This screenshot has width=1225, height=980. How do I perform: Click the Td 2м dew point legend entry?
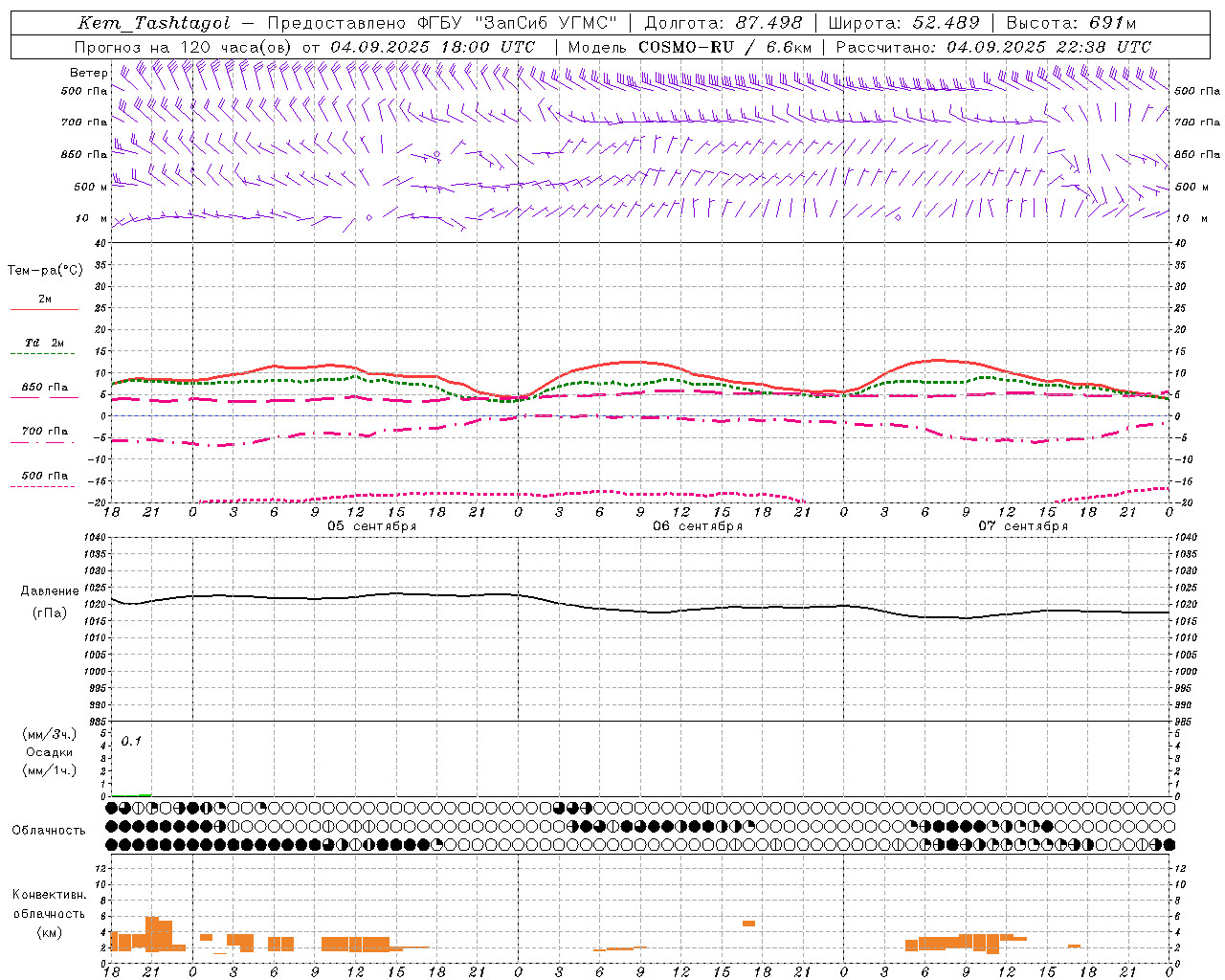click(x=44, y=343)
